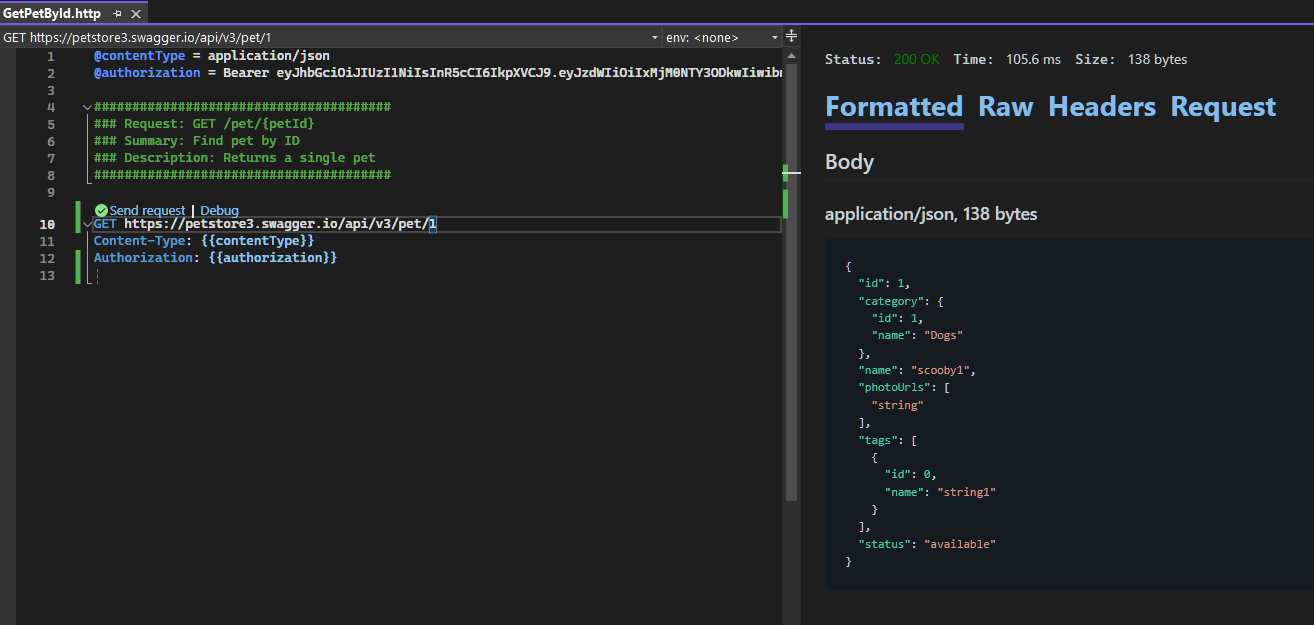Image resolution: width=1314 pixels, height=625 pixels.
Task: Click the @contentType variable on line 1
Action: [139, 56]
